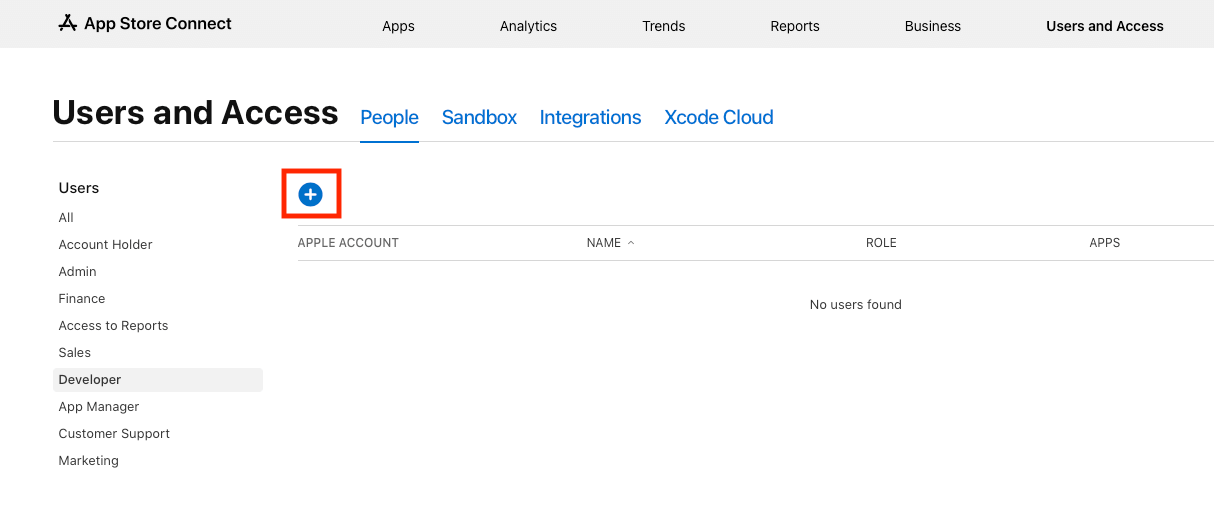Click the App Store Connect title text
The width and height of the screenshot is (1214, 523).
(158, 23)
